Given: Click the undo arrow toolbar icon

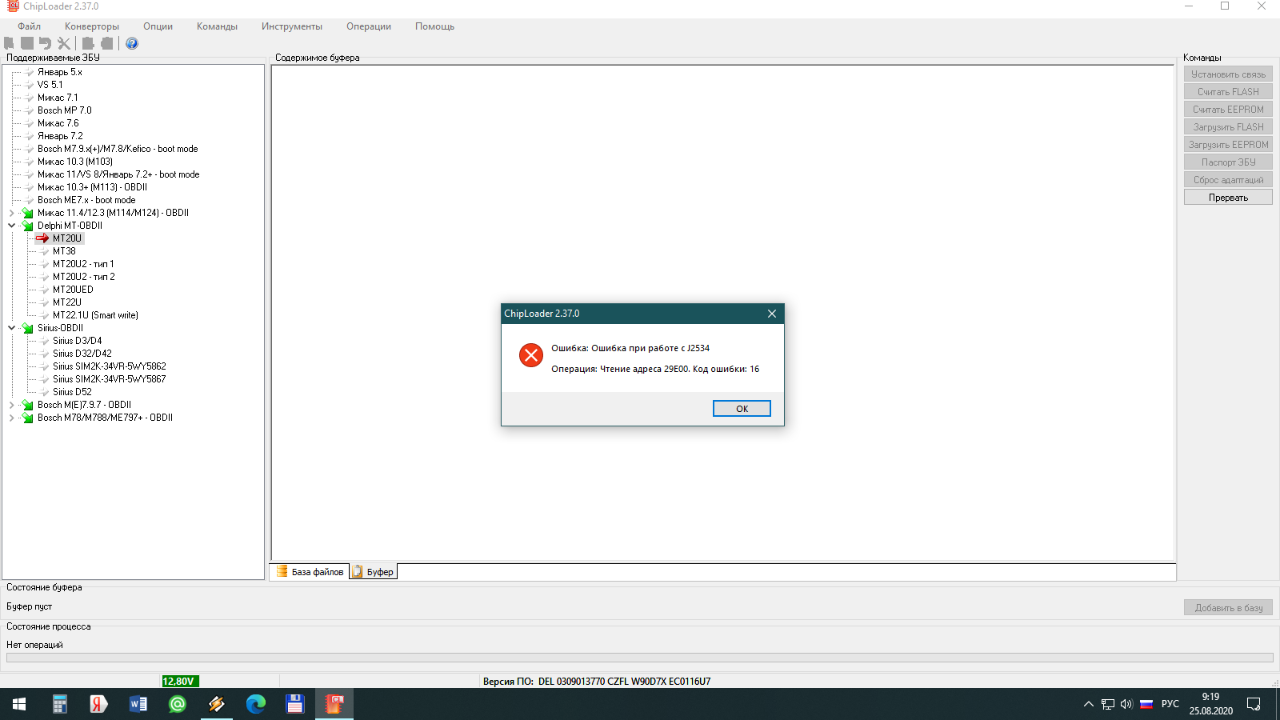Looking at the screenshot, I should (x=45, y=44).
